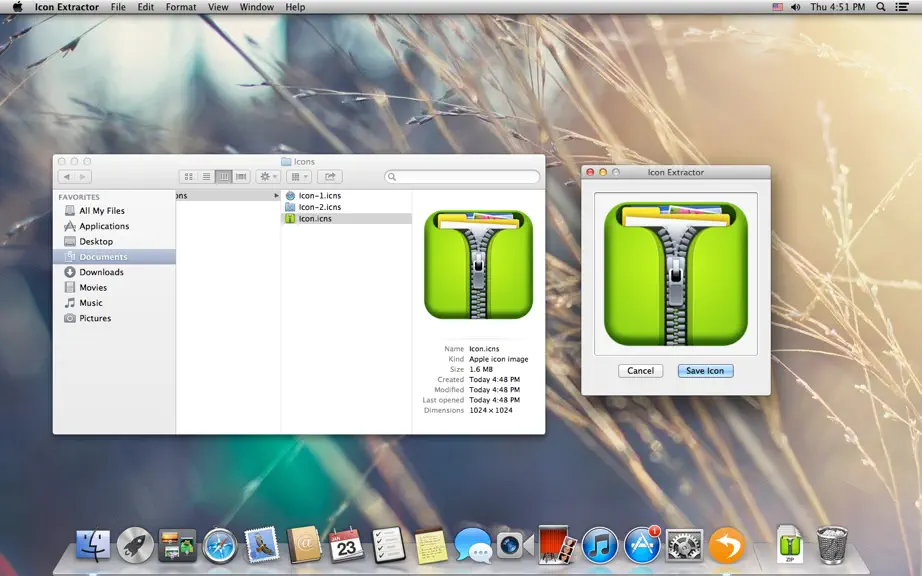Click the Share toolbar button in Finder

(x=330, y=176)
